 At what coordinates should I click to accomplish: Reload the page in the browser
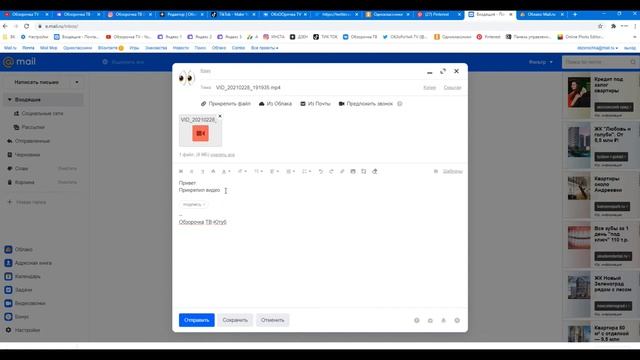27,26
